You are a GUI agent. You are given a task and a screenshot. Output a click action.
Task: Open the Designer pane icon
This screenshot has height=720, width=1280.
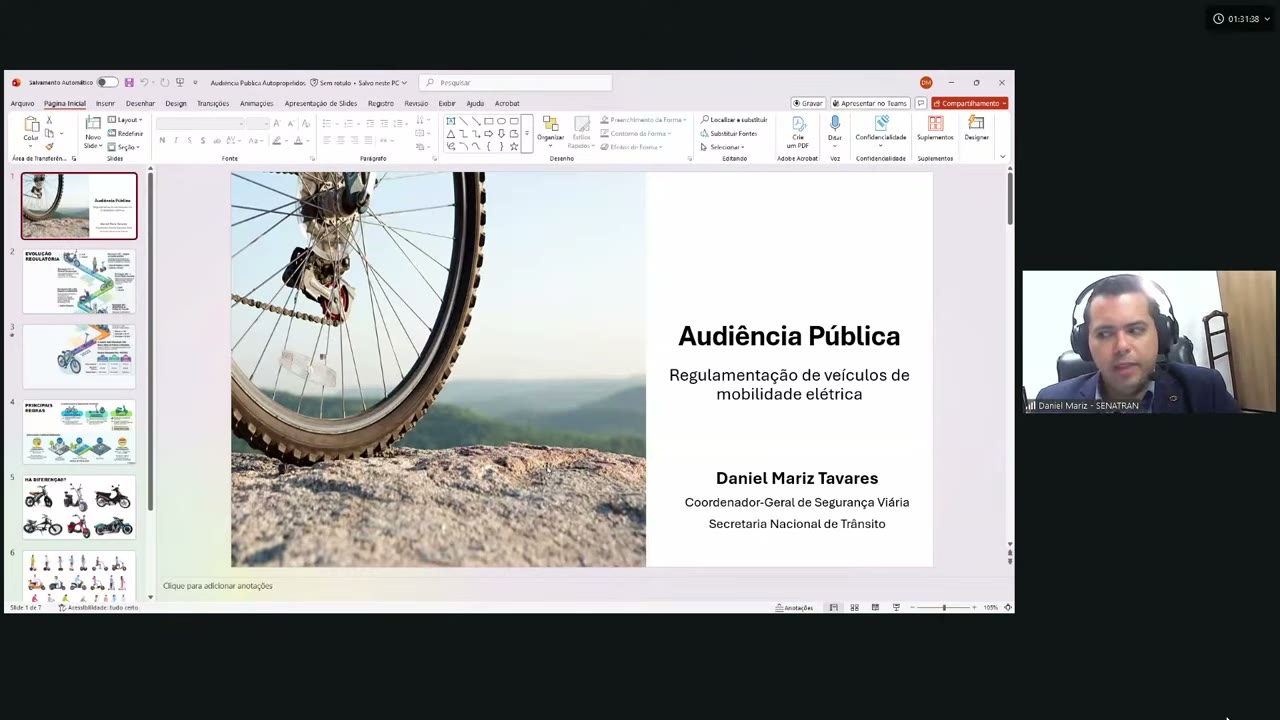point(976,124)
